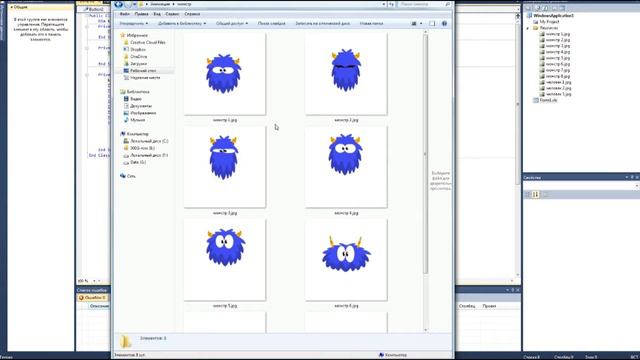Open the help icon in Explorer toolbar
Image resolution: width=640 pixels, height=360 pixels.
point(444,24)
